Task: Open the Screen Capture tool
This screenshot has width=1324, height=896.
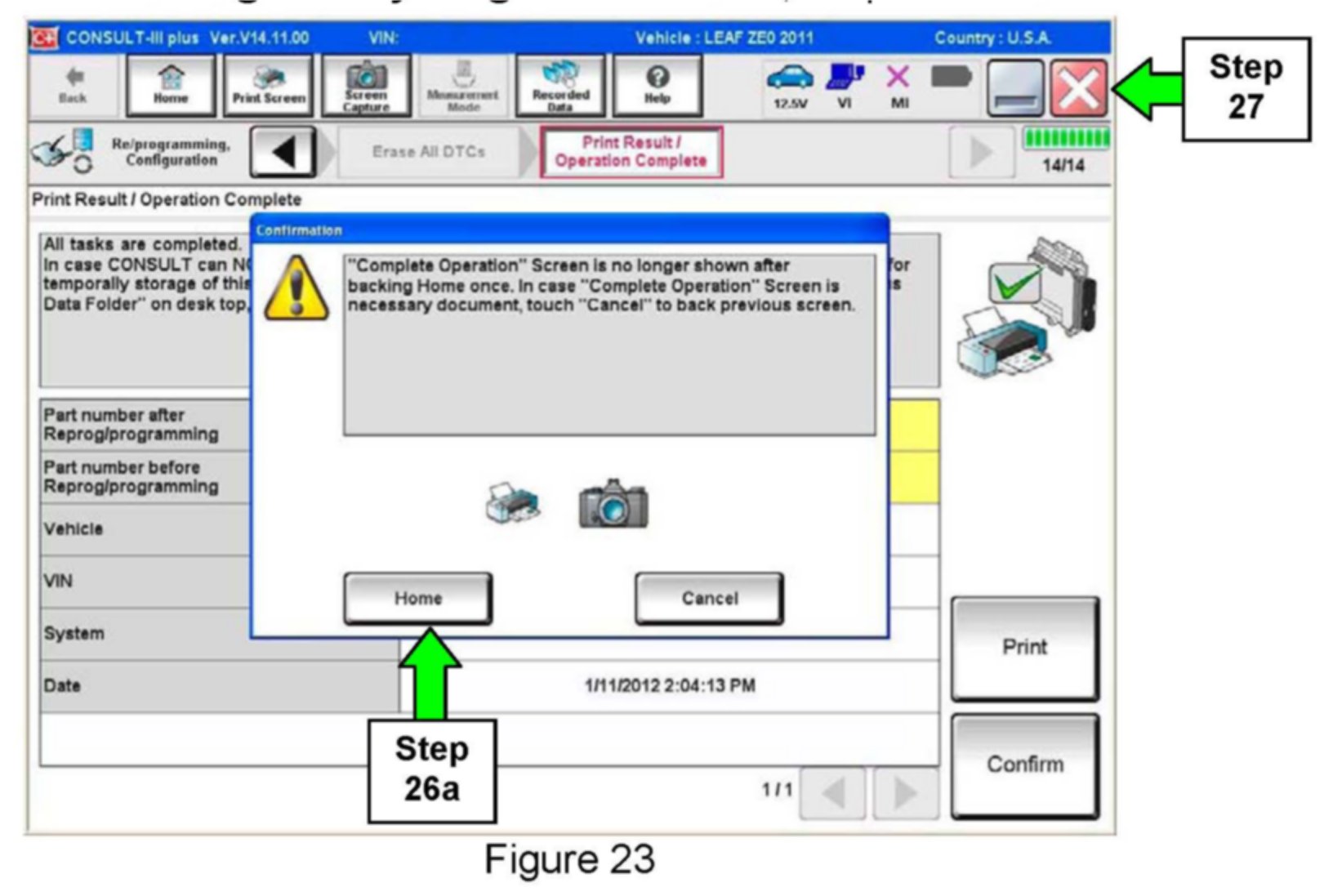Action: (x=366, y=86)
